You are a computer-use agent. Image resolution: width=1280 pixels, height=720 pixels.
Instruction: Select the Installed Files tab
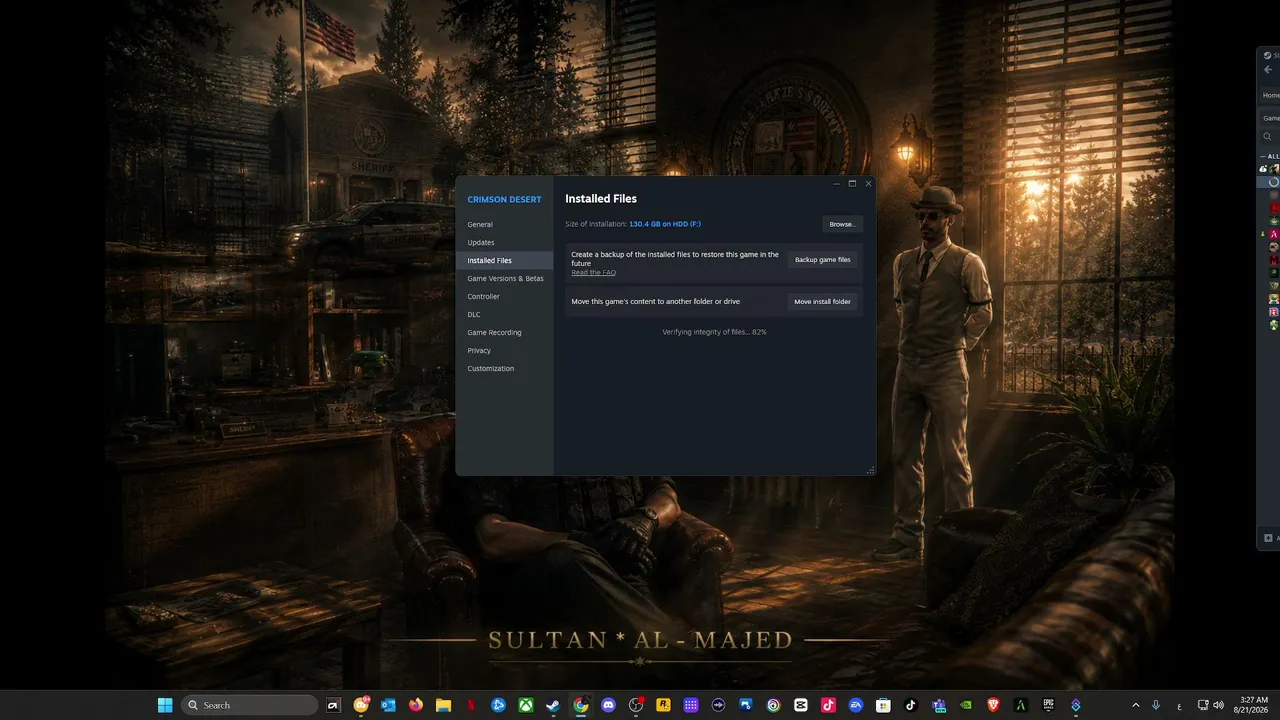pyautogui.click(x=504, y=260)
